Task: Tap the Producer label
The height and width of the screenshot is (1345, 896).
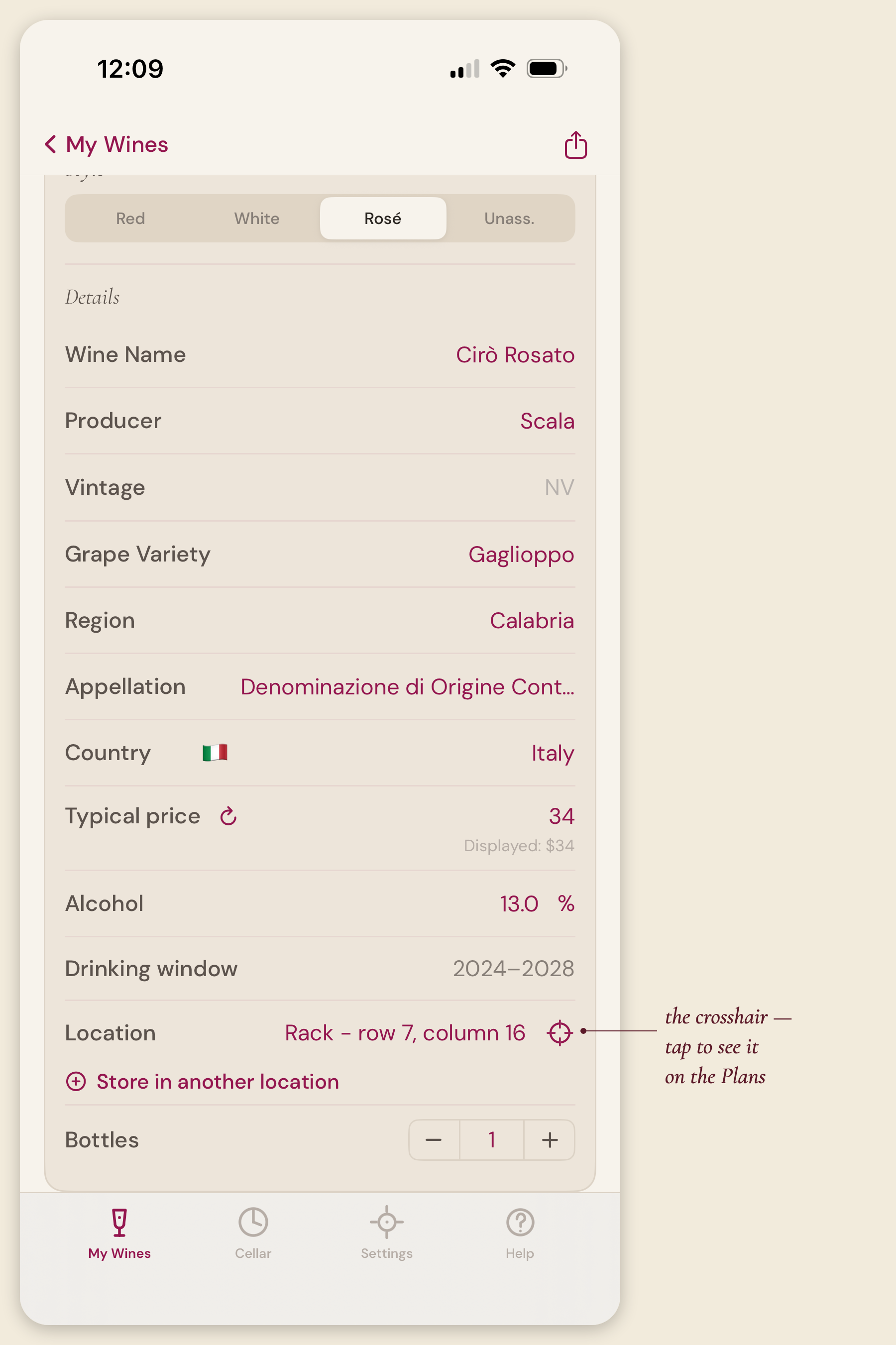Action: pyautogui.click(x=113, y=421)
